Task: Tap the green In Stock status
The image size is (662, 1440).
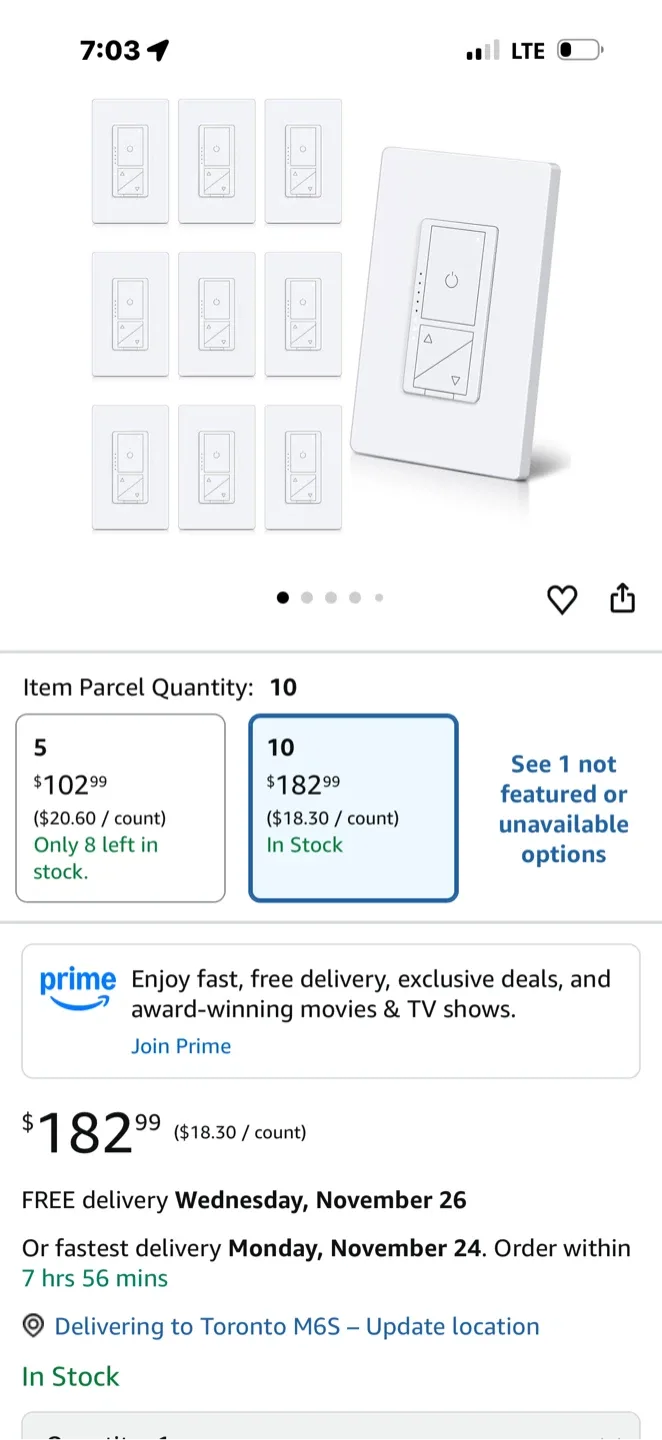Action: 70,1376
